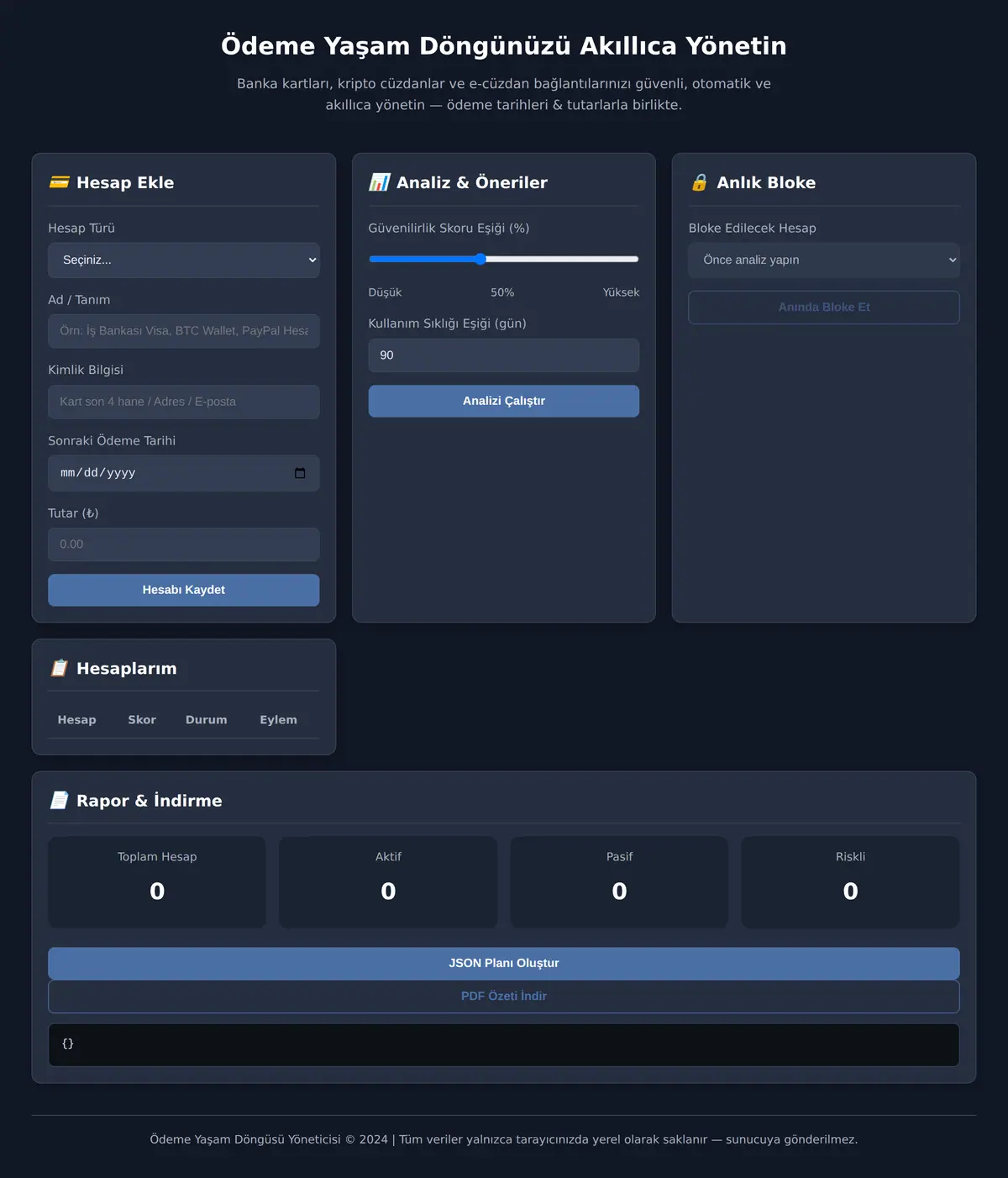Click the Hesap column header
The width and height of the screenshot is (1008, 1178).
(x=76, y=720)
